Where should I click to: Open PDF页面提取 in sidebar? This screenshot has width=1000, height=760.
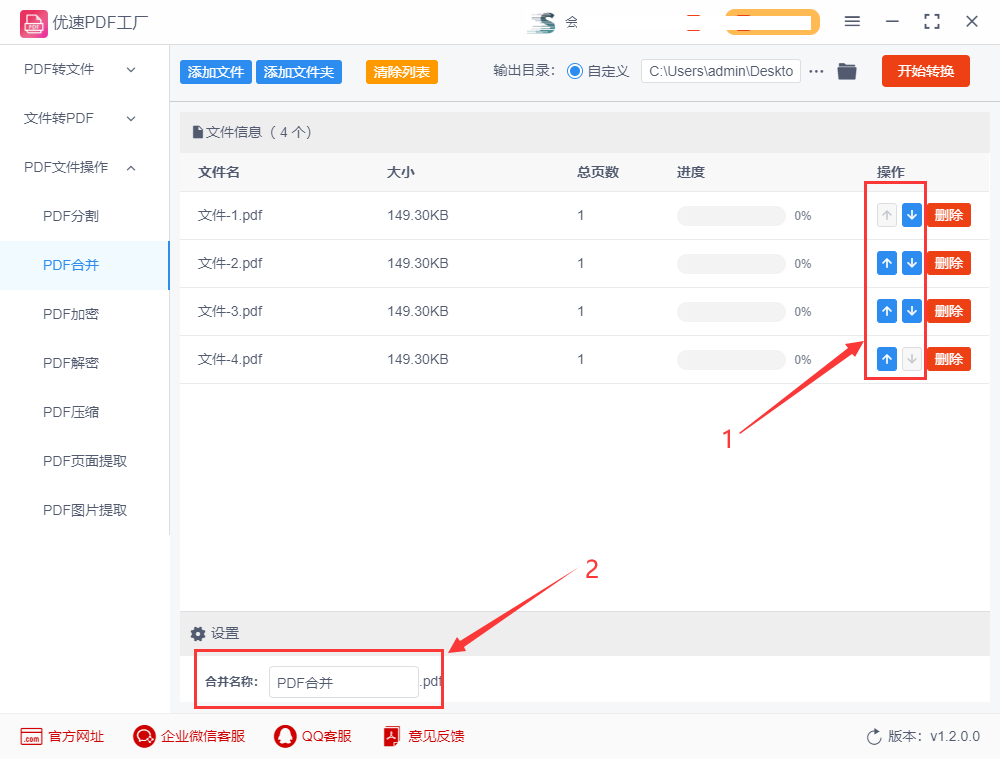coord(85,461)
